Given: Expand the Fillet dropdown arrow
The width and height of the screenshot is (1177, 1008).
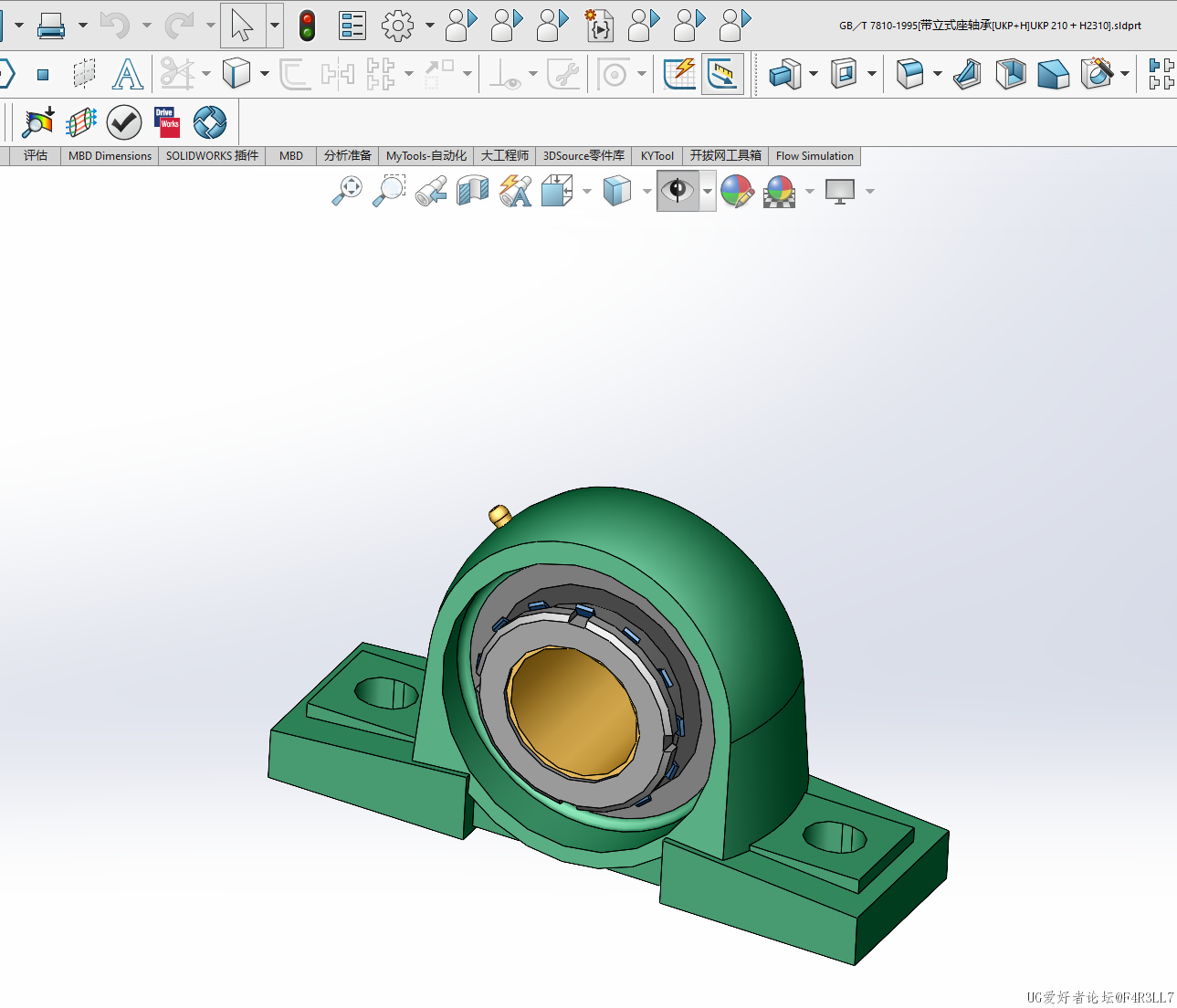Looking at the screenshot, I should click(x=938, y=74).
